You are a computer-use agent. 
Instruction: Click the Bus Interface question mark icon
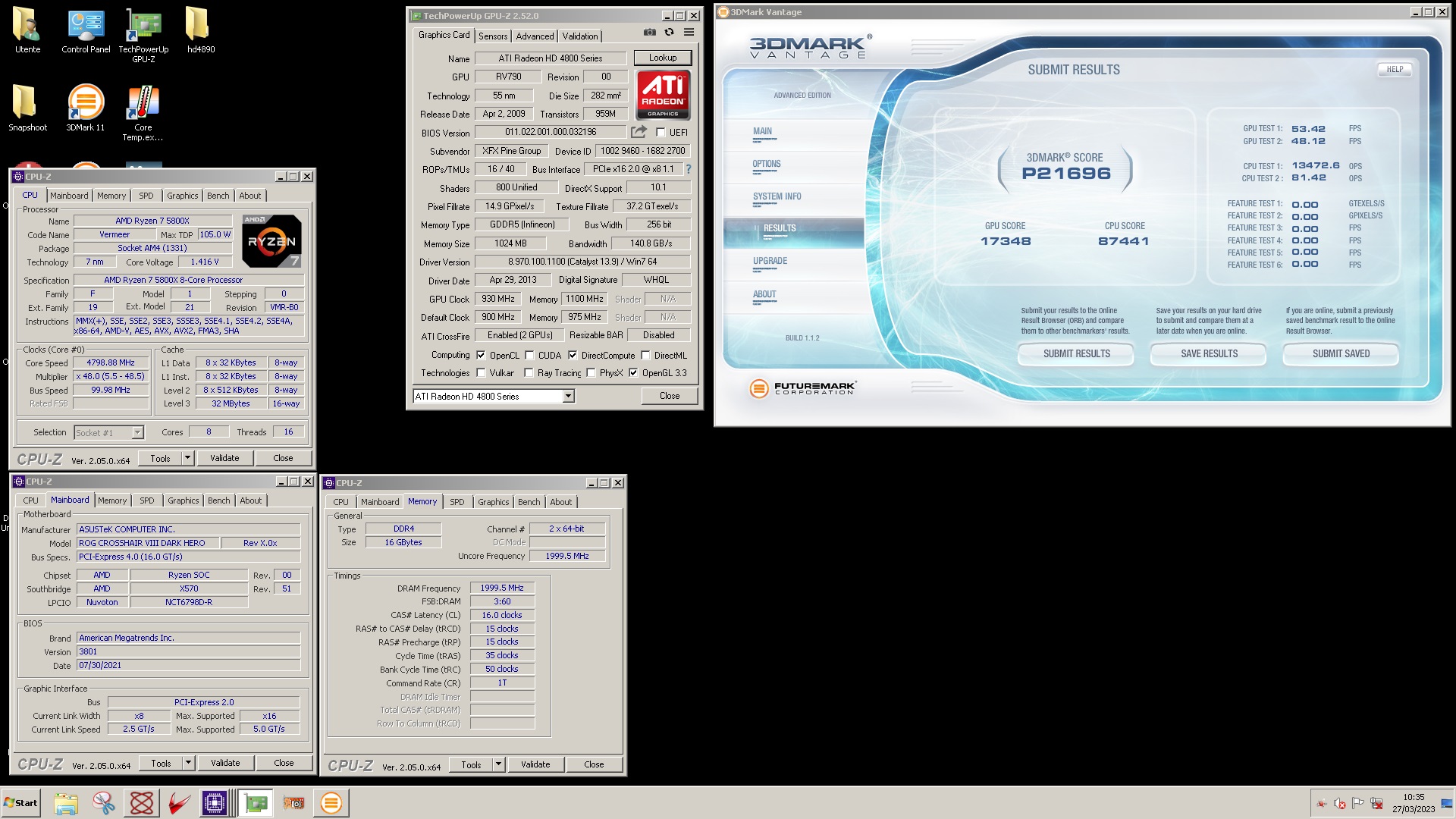tap(689, 169)
